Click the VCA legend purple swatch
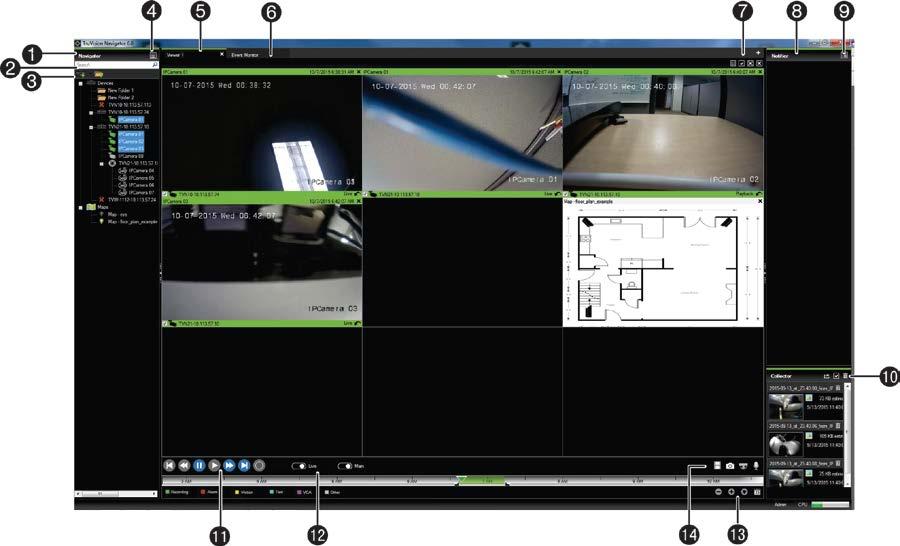Screen dimensions: 900x546 point(299,492)
